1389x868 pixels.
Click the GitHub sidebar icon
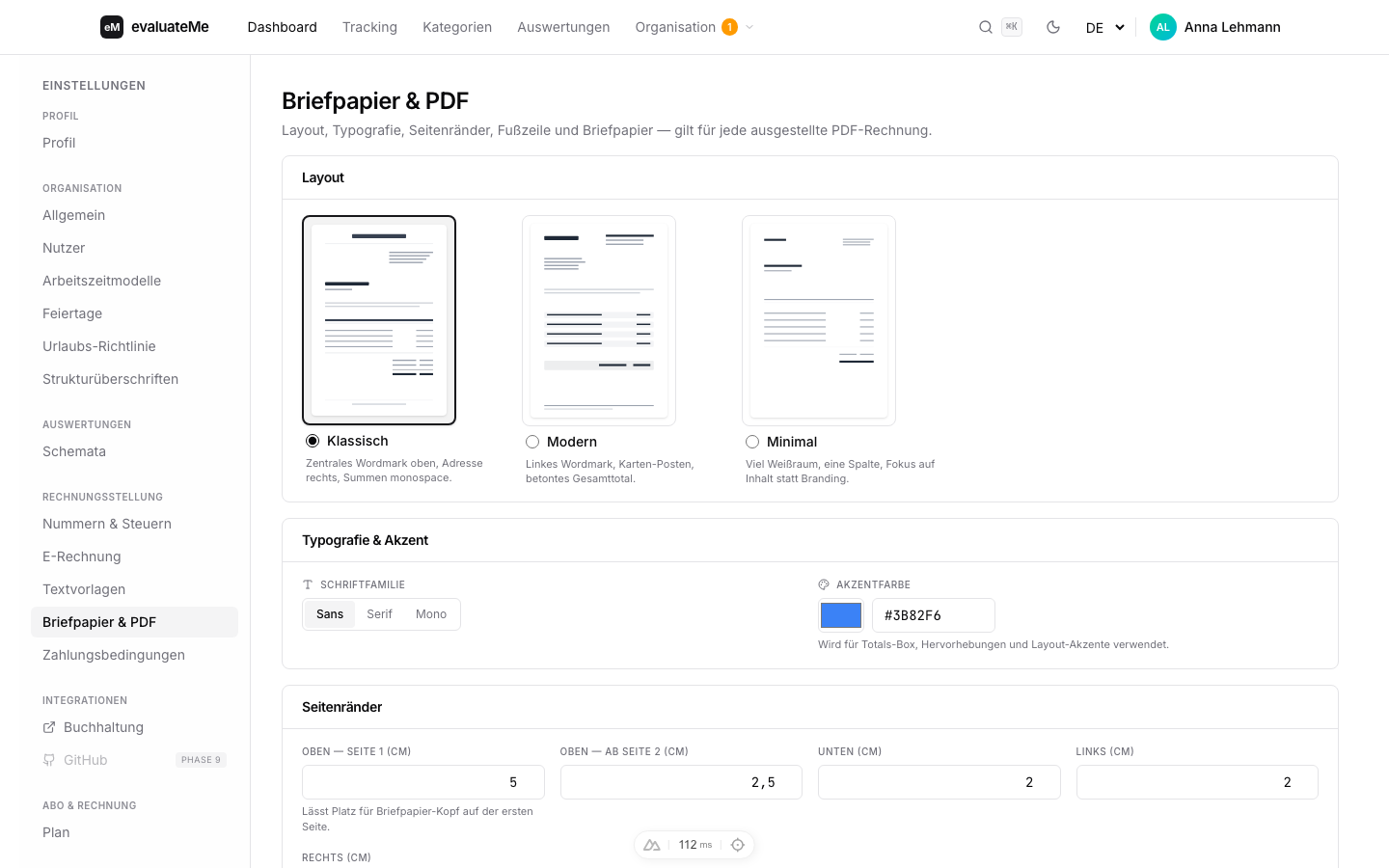pyautogui.click(x=49, y=760)
